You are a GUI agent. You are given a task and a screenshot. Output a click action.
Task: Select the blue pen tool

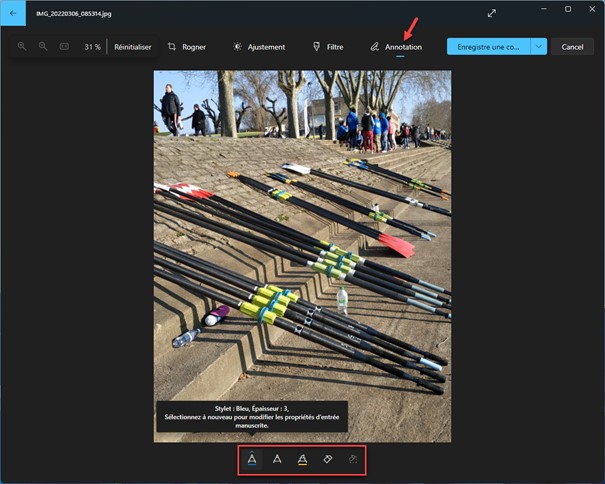coord(253,459)
